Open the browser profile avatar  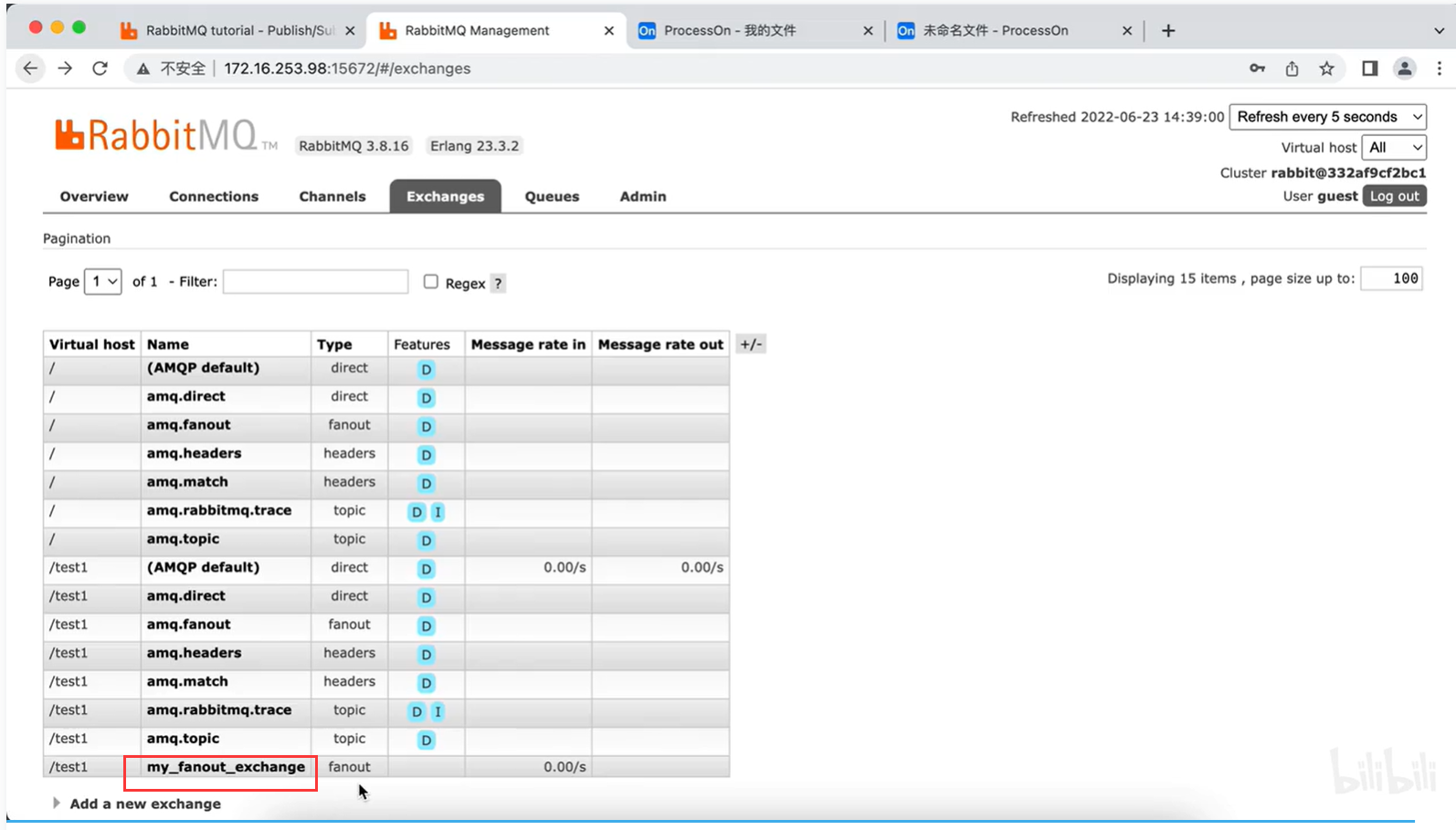click(1405, 68)
